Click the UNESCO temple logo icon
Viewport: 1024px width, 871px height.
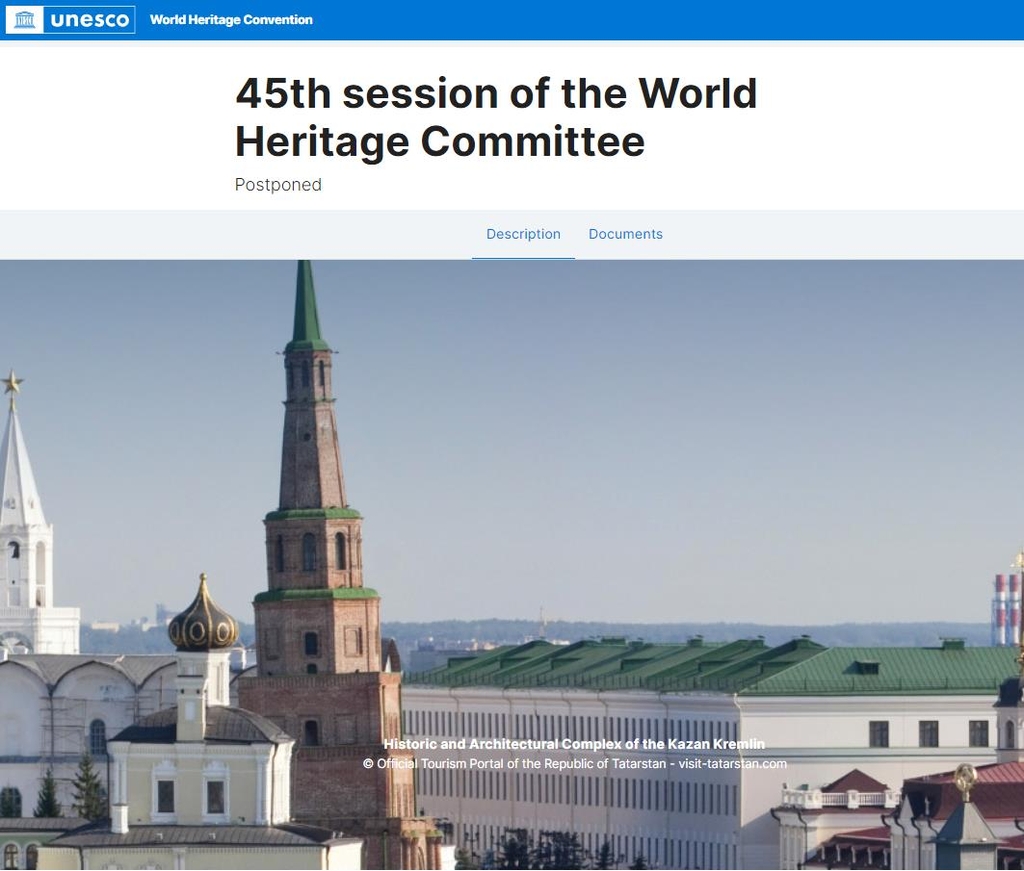pyautogui.click(x=25, y=20)
